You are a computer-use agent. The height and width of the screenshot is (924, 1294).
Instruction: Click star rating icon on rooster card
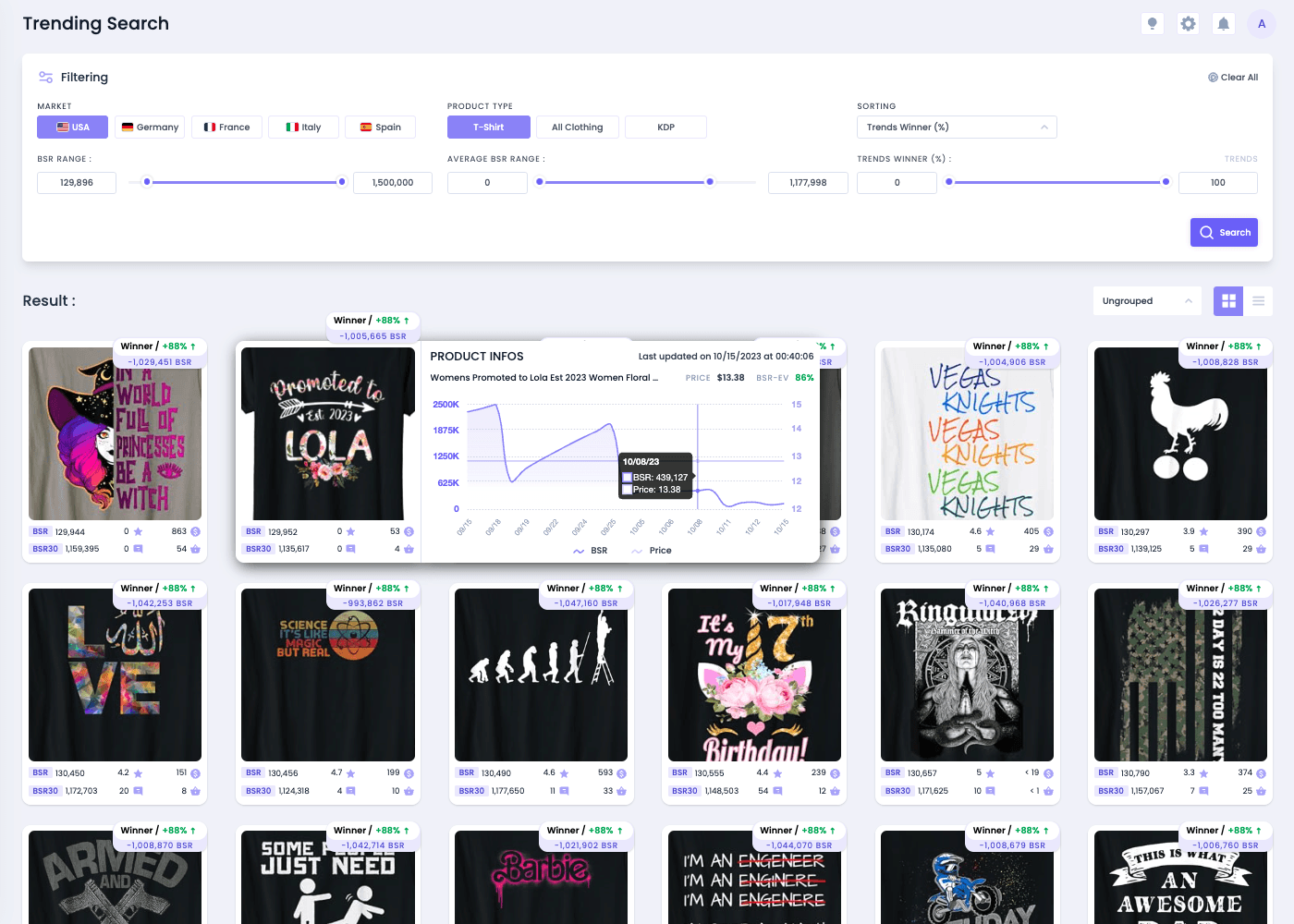1203,532
